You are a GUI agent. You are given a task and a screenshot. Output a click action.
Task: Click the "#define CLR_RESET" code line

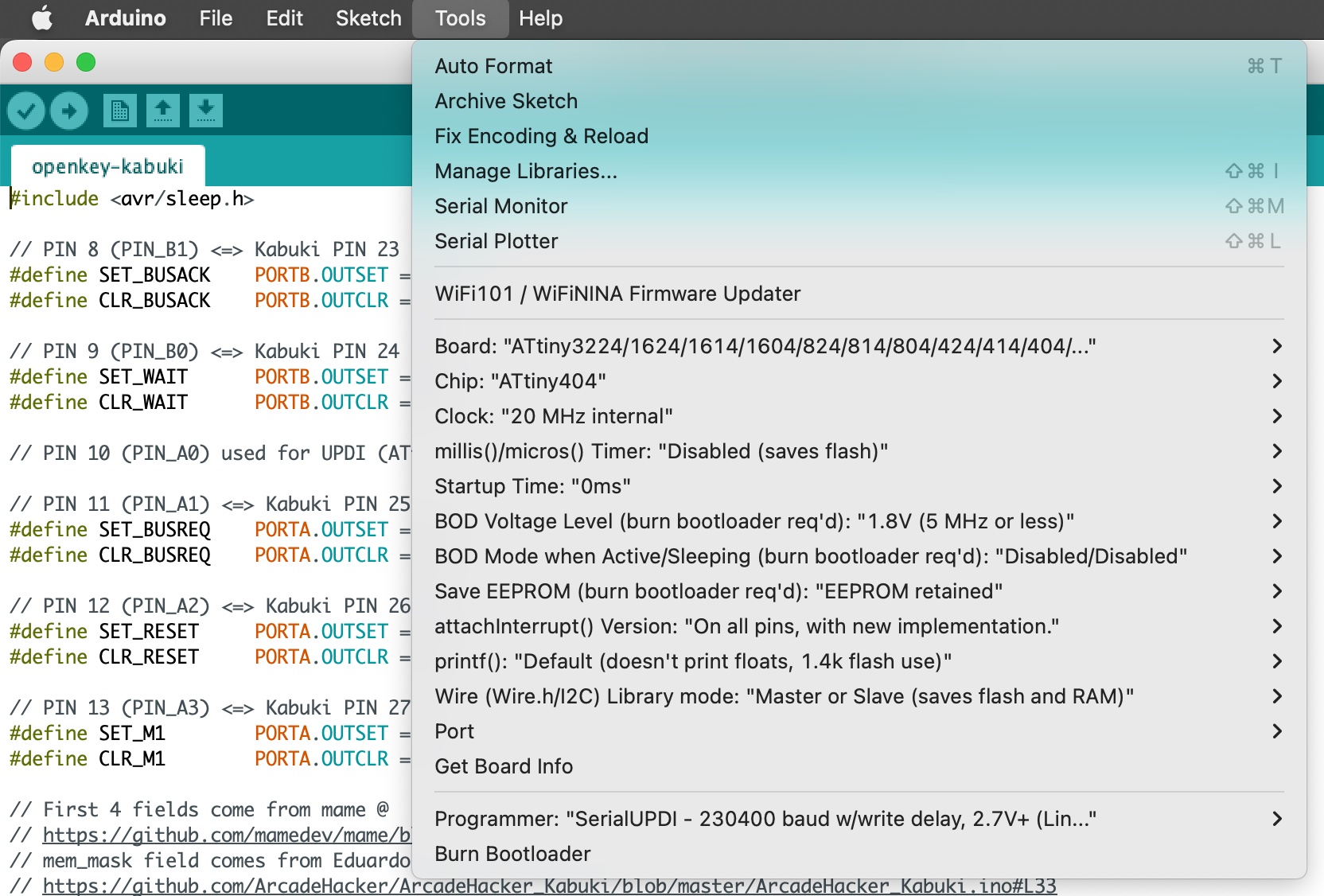[x=210, y=656]
